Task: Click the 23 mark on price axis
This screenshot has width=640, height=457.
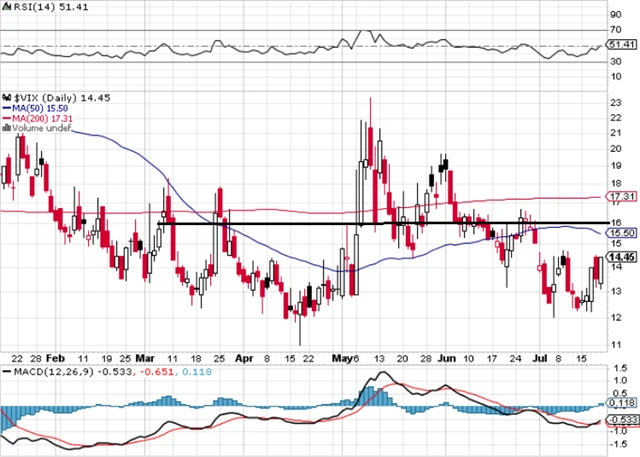Action: point(616,102)
